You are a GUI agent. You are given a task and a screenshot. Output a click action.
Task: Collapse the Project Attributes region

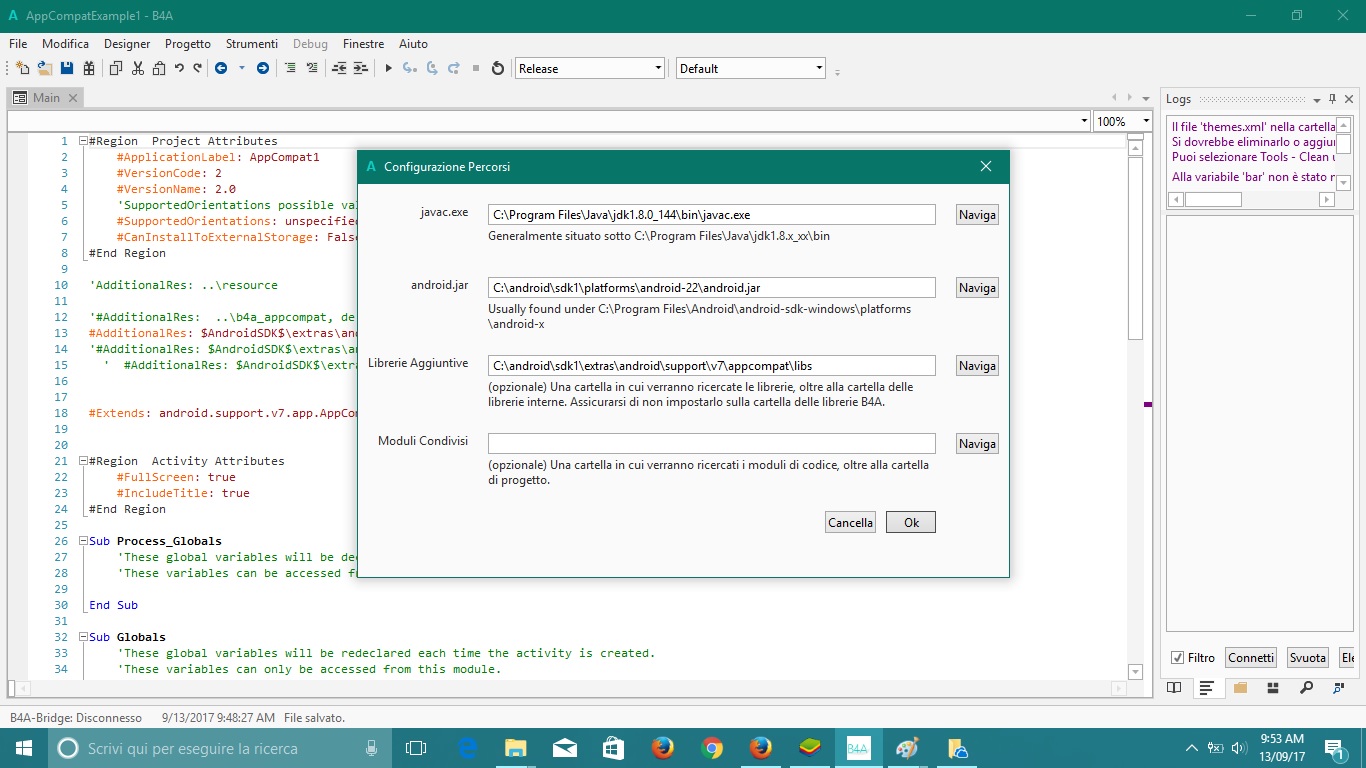tap(82, 141)
